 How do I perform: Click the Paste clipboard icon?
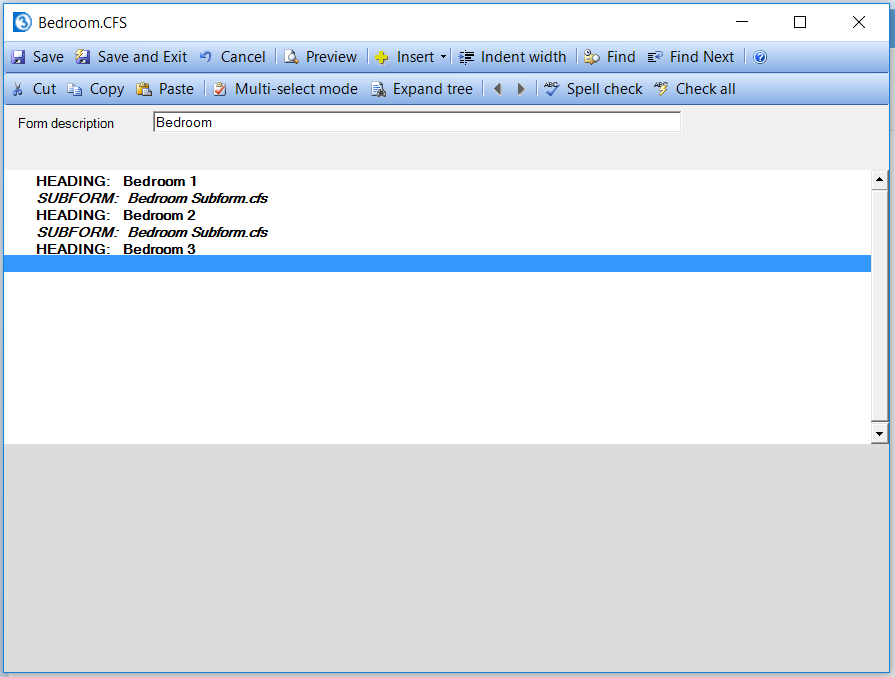(143, 89)
